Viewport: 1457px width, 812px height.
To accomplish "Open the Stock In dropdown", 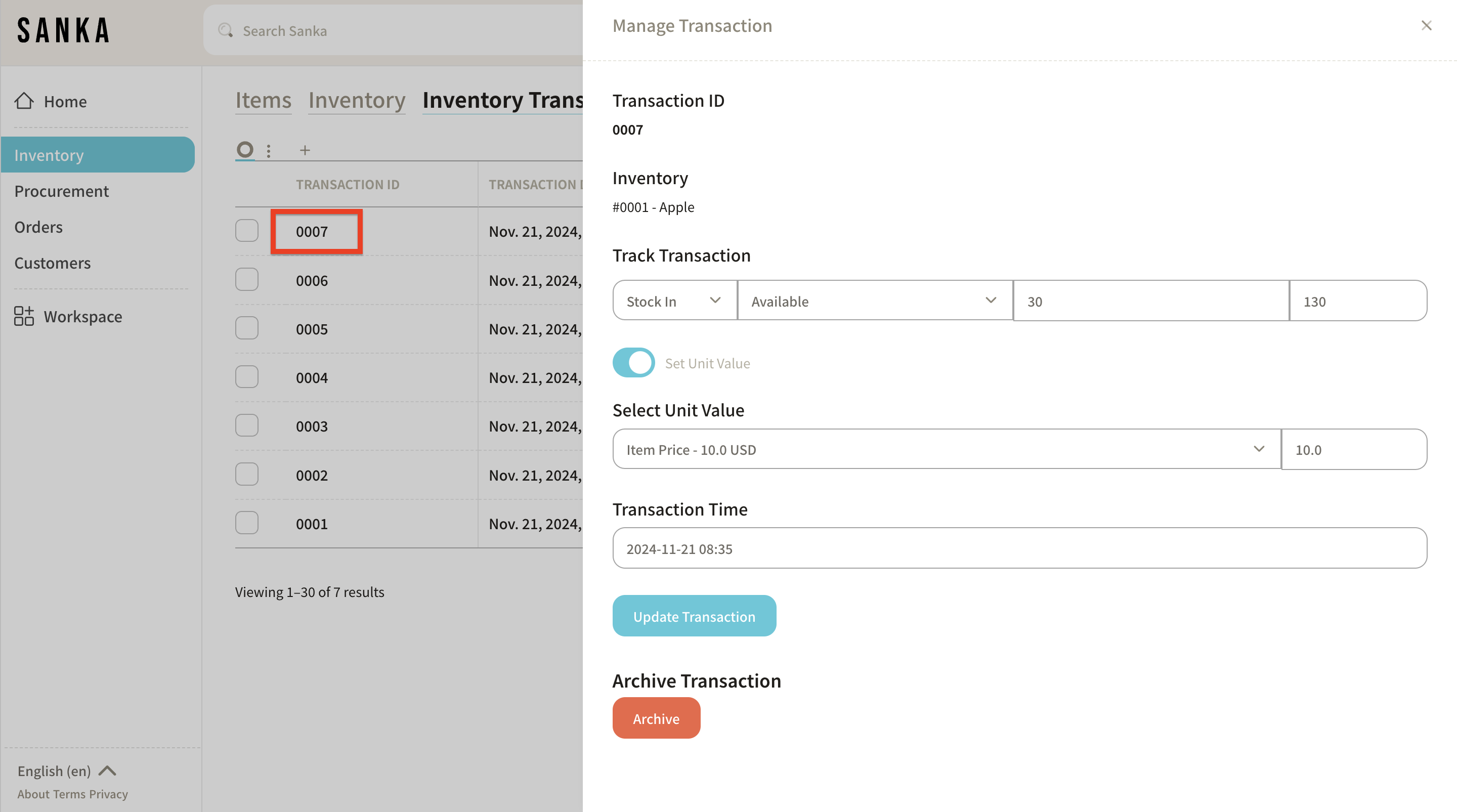I will (x=674, y=301).
